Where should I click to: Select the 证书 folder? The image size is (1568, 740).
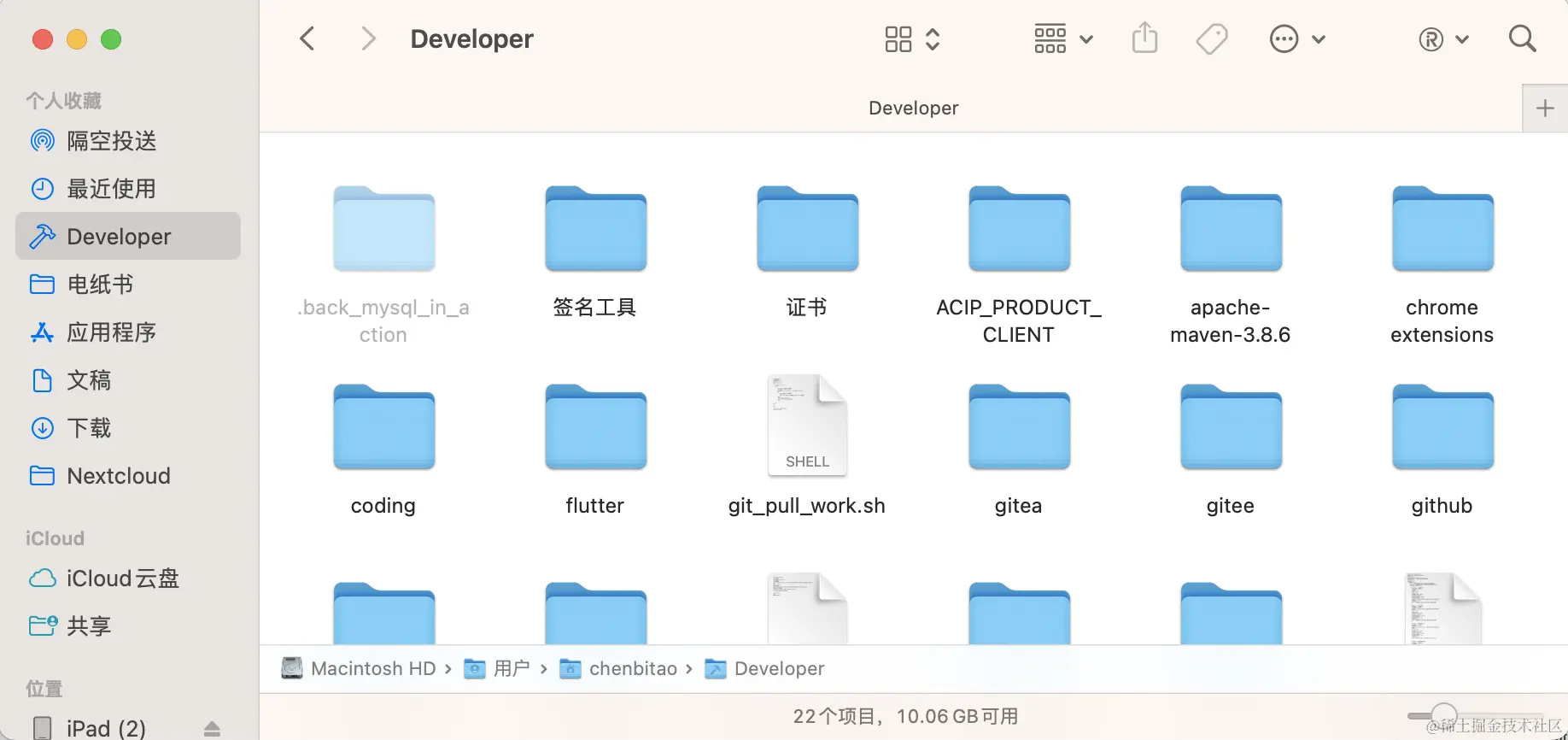[x=807, y=251]
